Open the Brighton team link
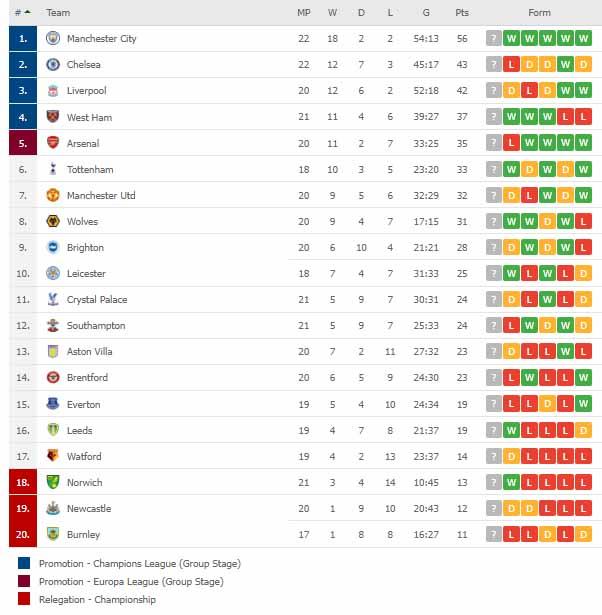 pyautogui.click(x=85, y=248)
